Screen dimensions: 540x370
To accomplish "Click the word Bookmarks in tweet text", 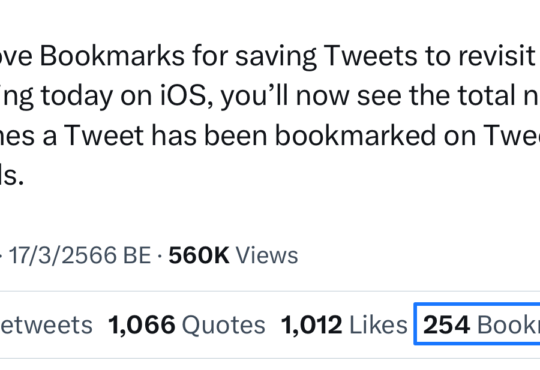I will pyautogui.click(x=112, y=55).
